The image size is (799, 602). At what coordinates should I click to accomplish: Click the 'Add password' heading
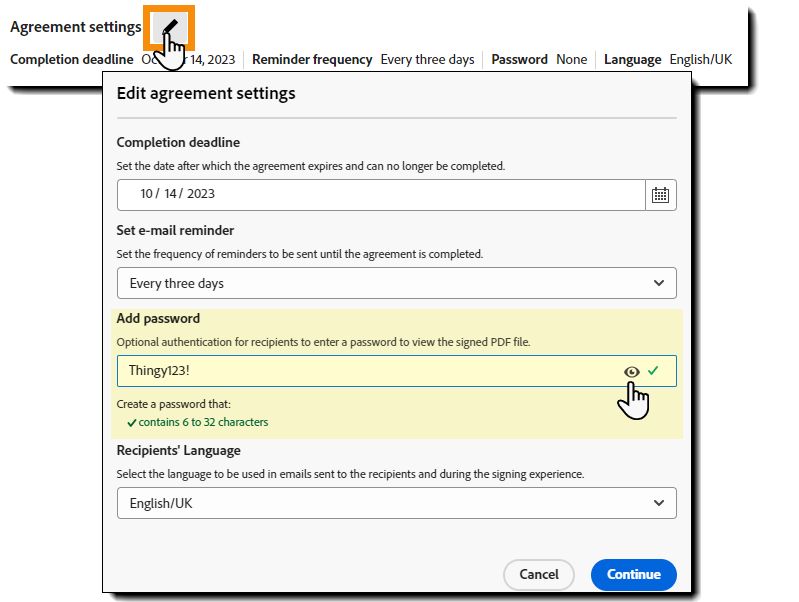(158, 319)
